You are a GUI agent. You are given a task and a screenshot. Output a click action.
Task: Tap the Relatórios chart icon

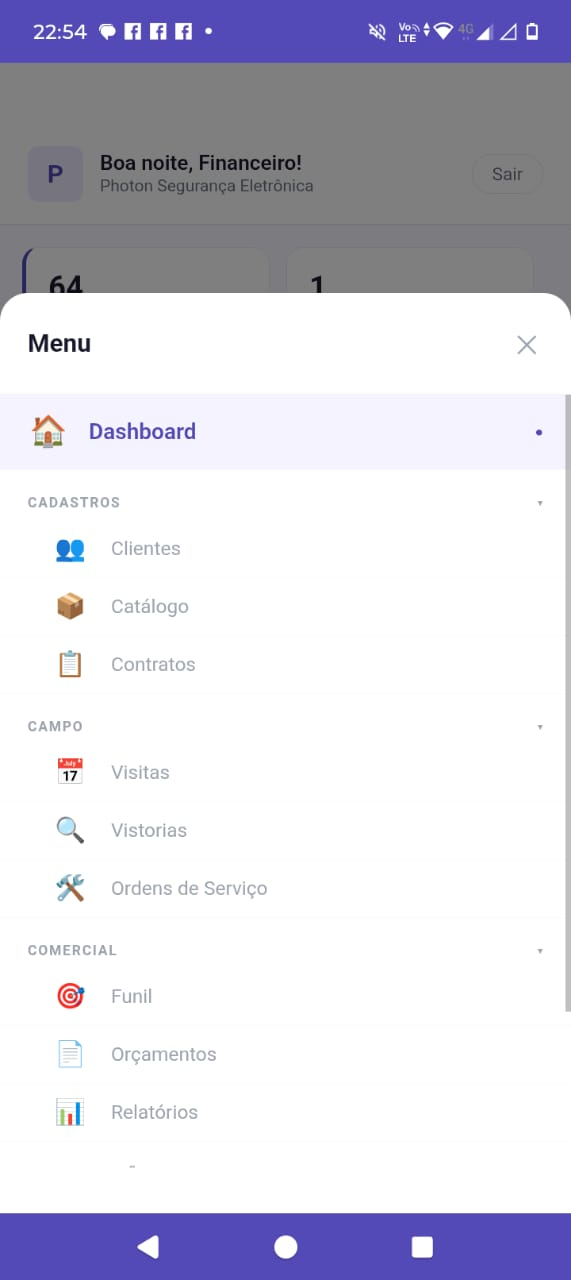pyautogui.click(x=70, y=1112)
